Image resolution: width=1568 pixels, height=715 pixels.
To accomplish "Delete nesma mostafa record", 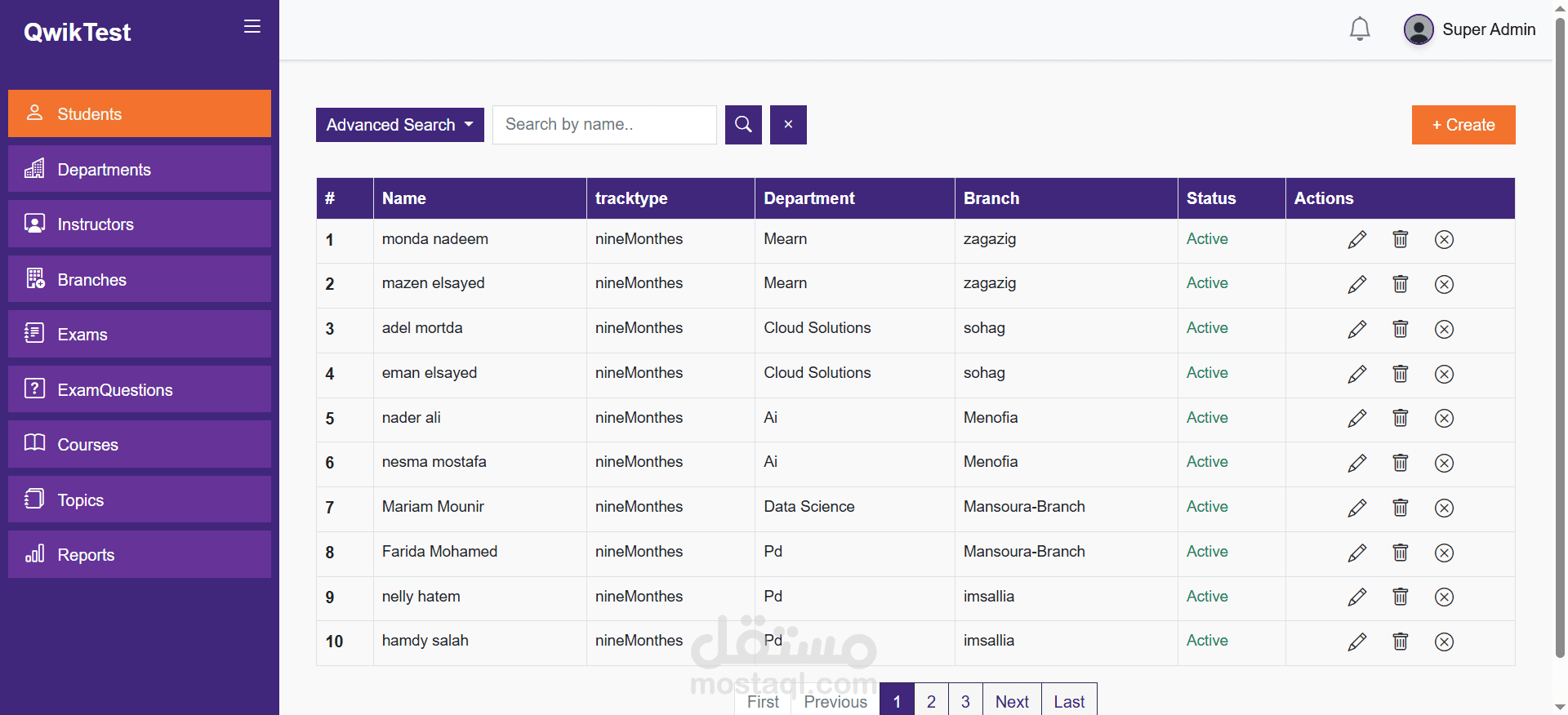I will pos(1401,463).
